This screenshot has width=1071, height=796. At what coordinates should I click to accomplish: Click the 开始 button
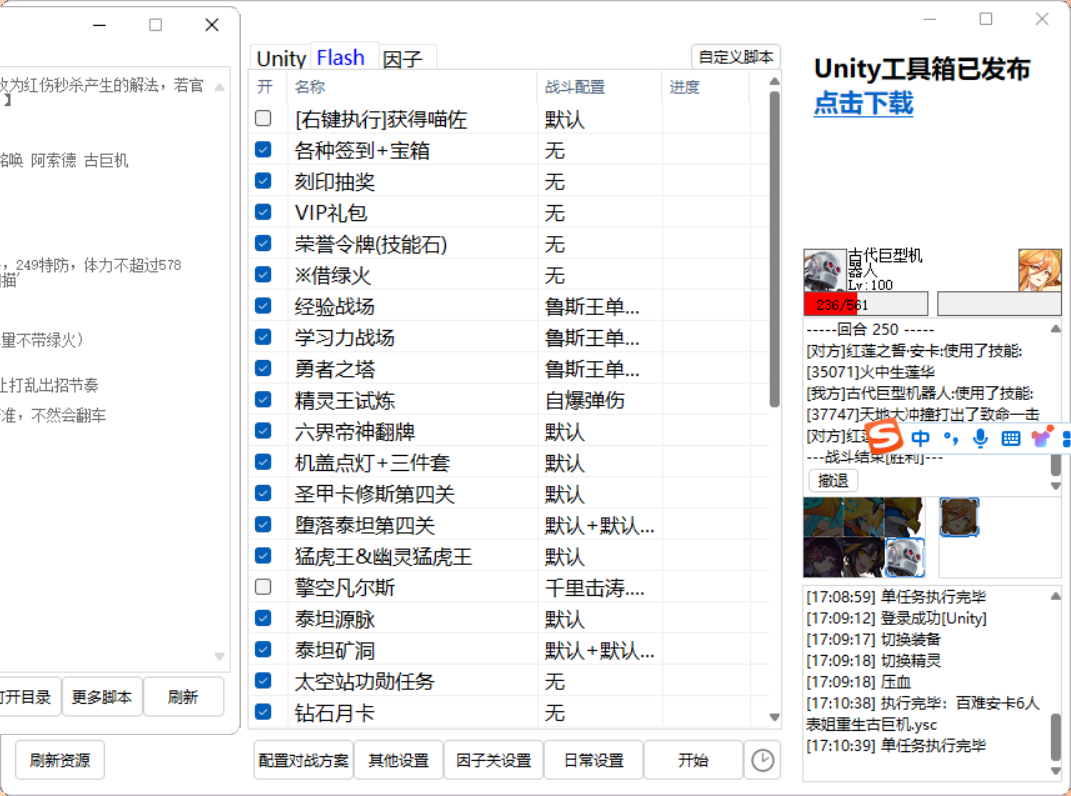[x=693, y=760]
